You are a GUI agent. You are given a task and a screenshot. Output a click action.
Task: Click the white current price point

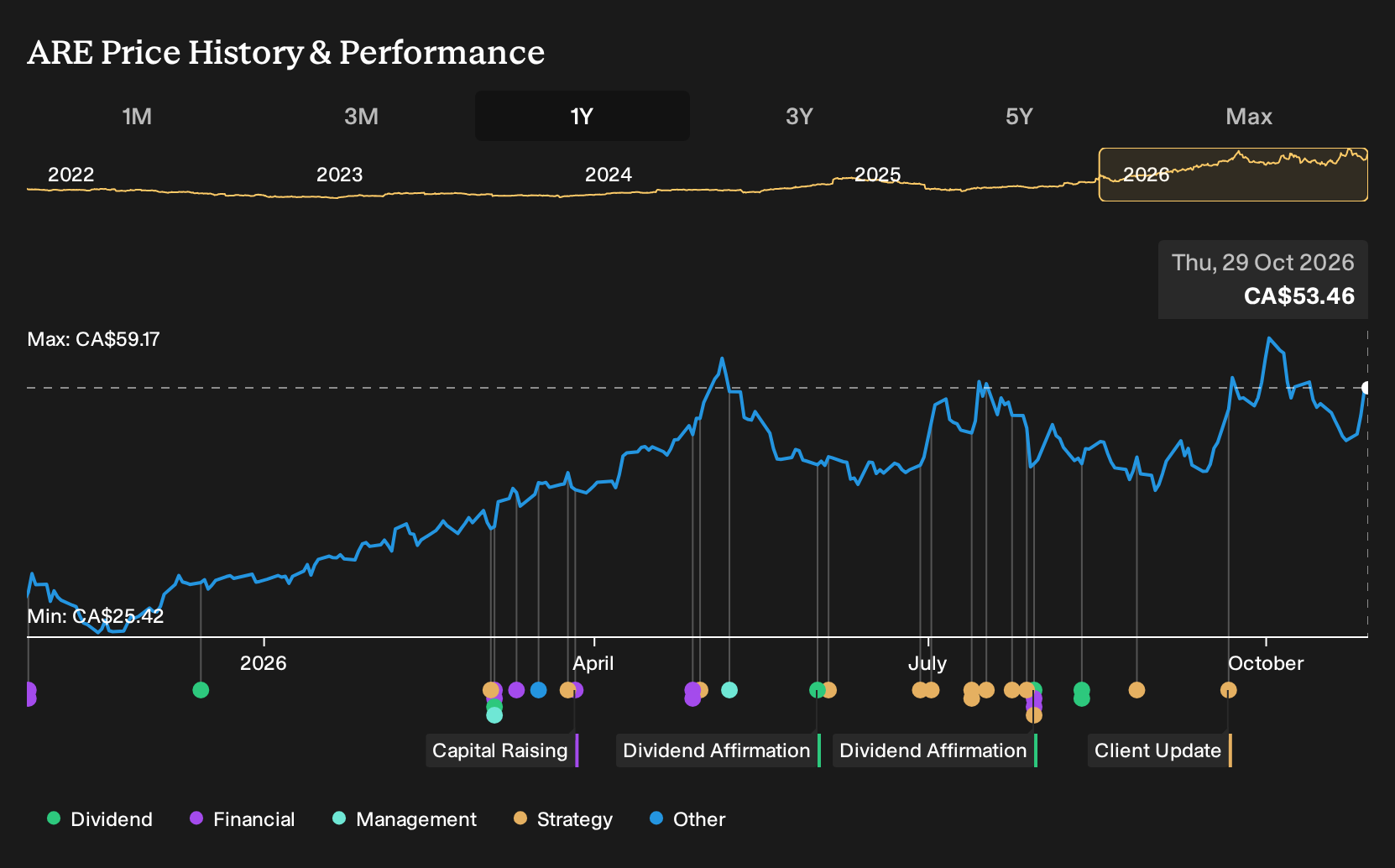pos(1366,388)
